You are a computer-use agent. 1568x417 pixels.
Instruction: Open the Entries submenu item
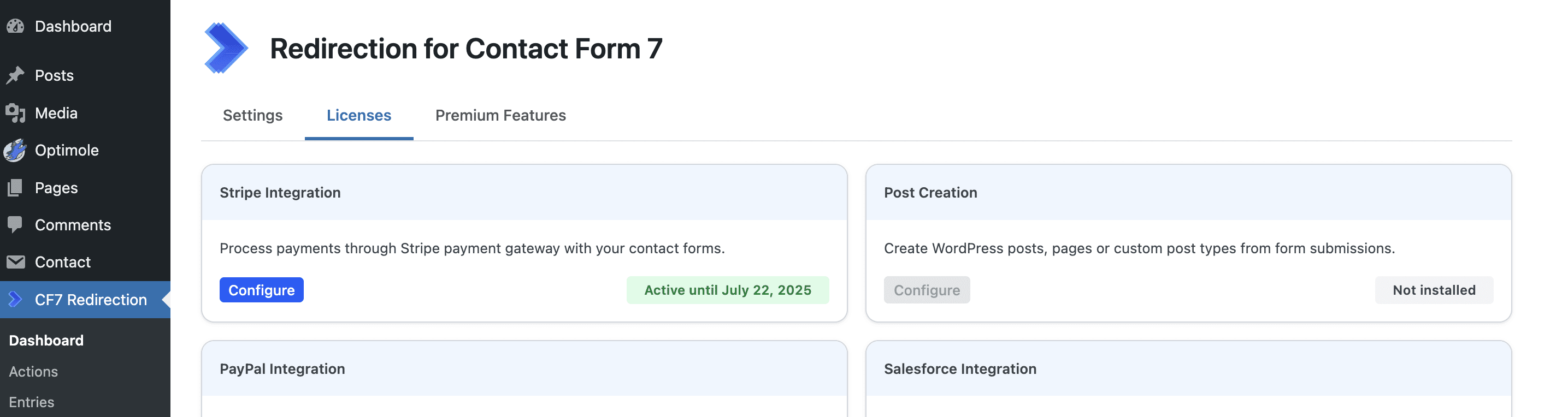32,402
